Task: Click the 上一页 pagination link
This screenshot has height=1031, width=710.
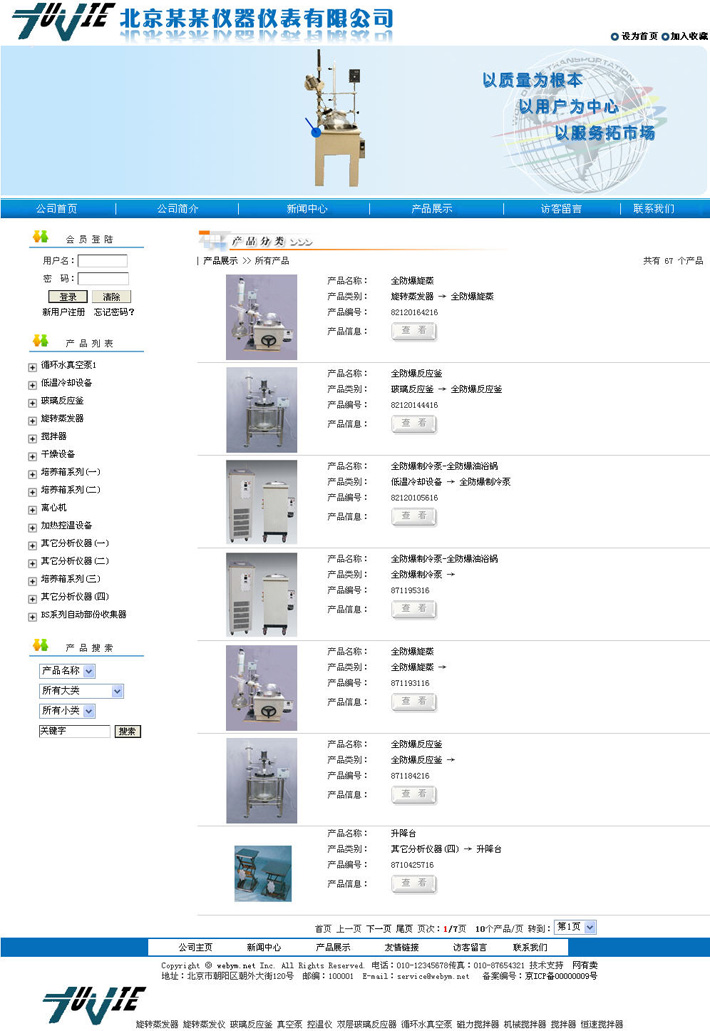Action: click(x=349, y=928)
